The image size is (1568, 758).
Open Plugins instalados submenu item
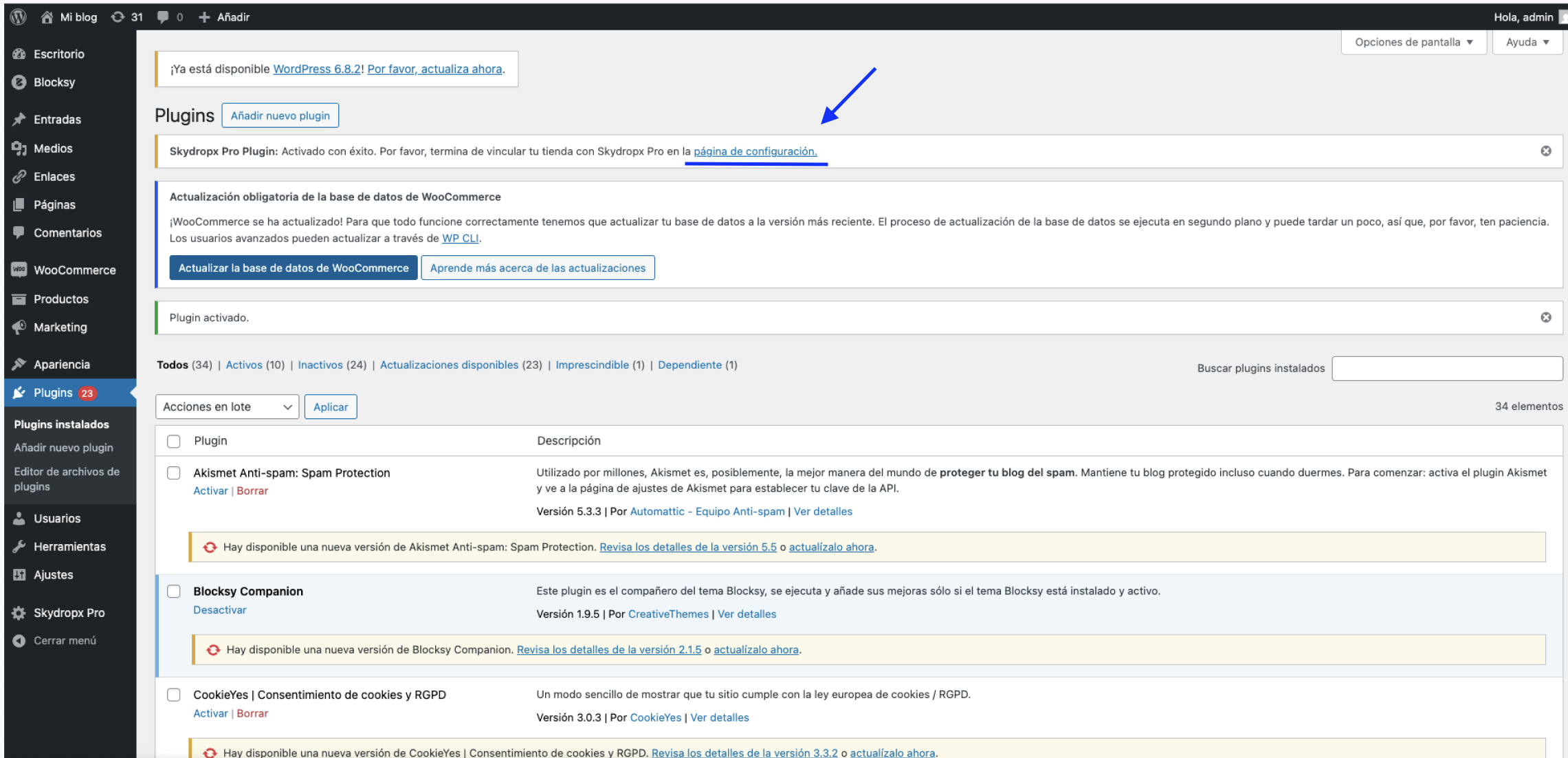click(x=62, y=424)
